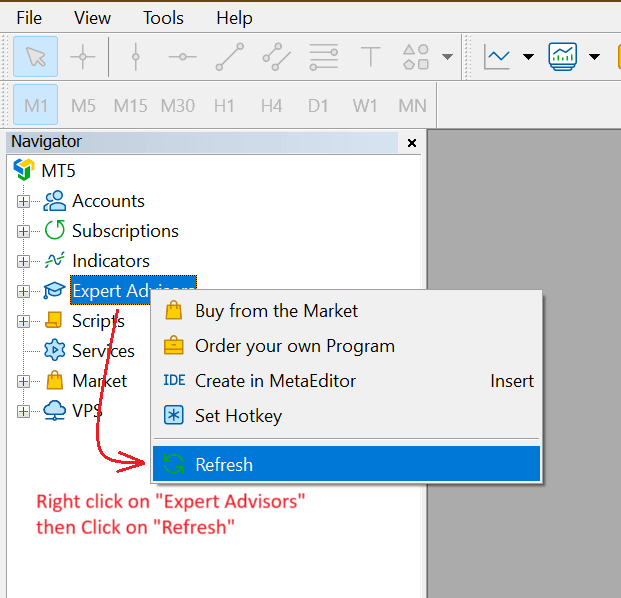621x598 pixels.
Task: Switch to D1 timeframe
Action: click(318, 106)
